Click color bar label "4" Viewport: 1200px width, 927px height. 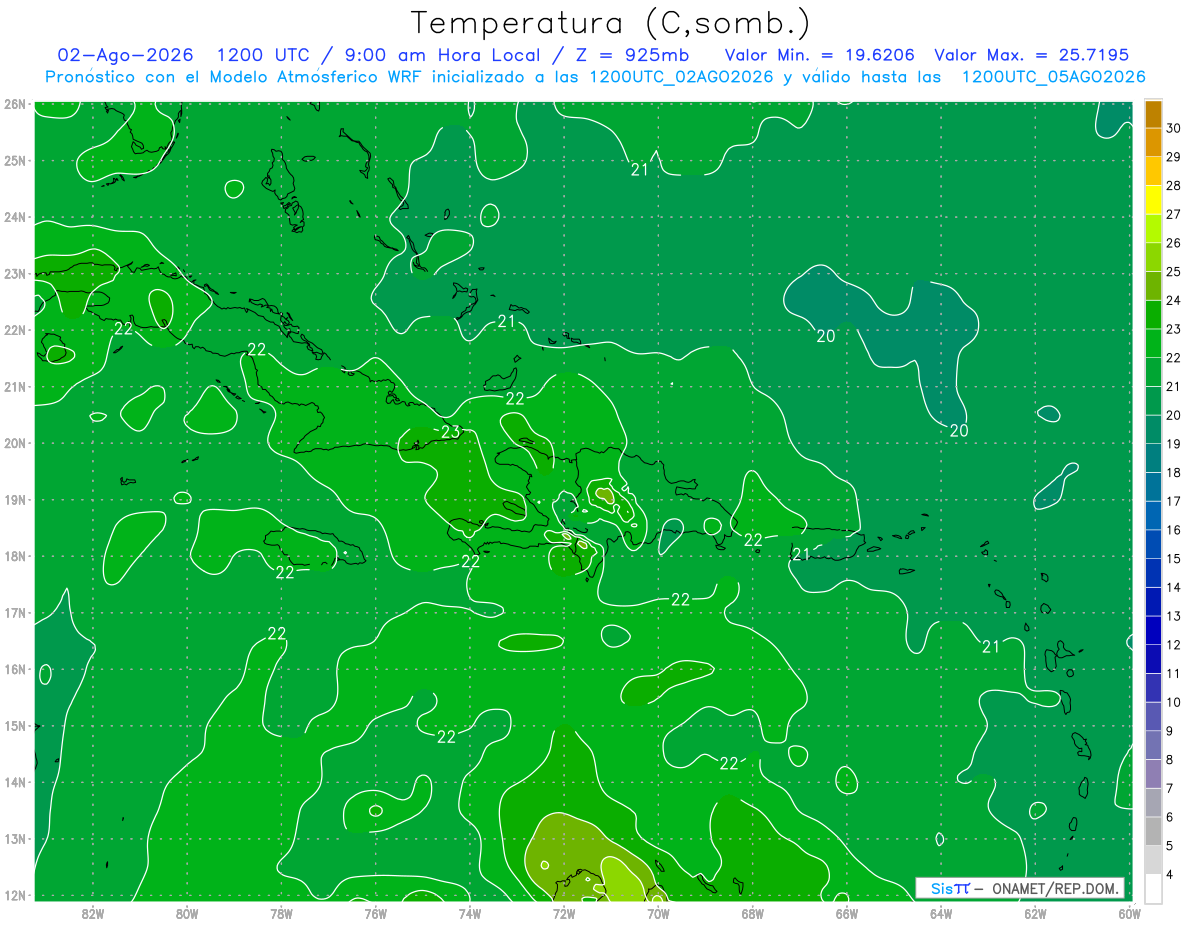(1170, 874)
